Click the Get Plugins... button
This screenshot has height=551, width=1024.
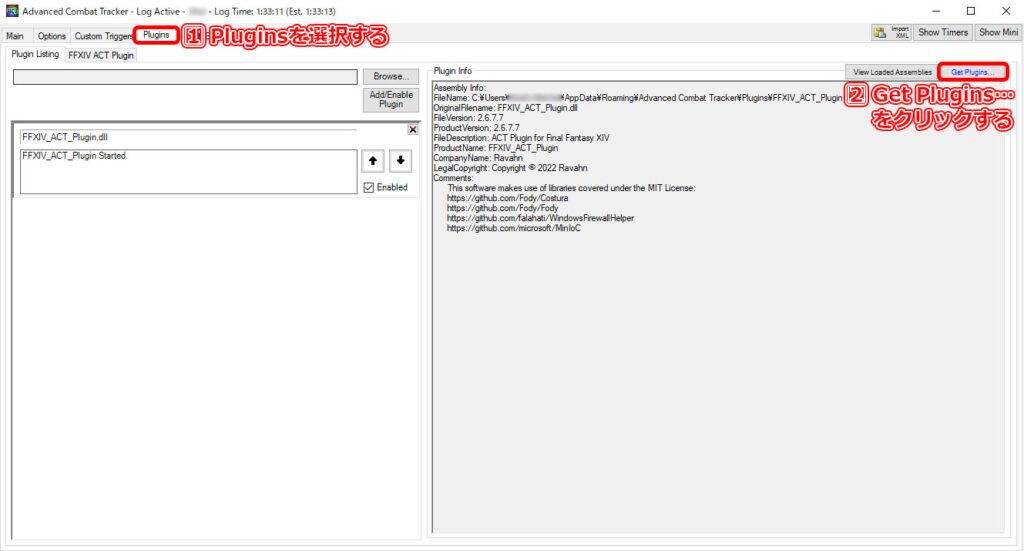[x=972, y=72]
